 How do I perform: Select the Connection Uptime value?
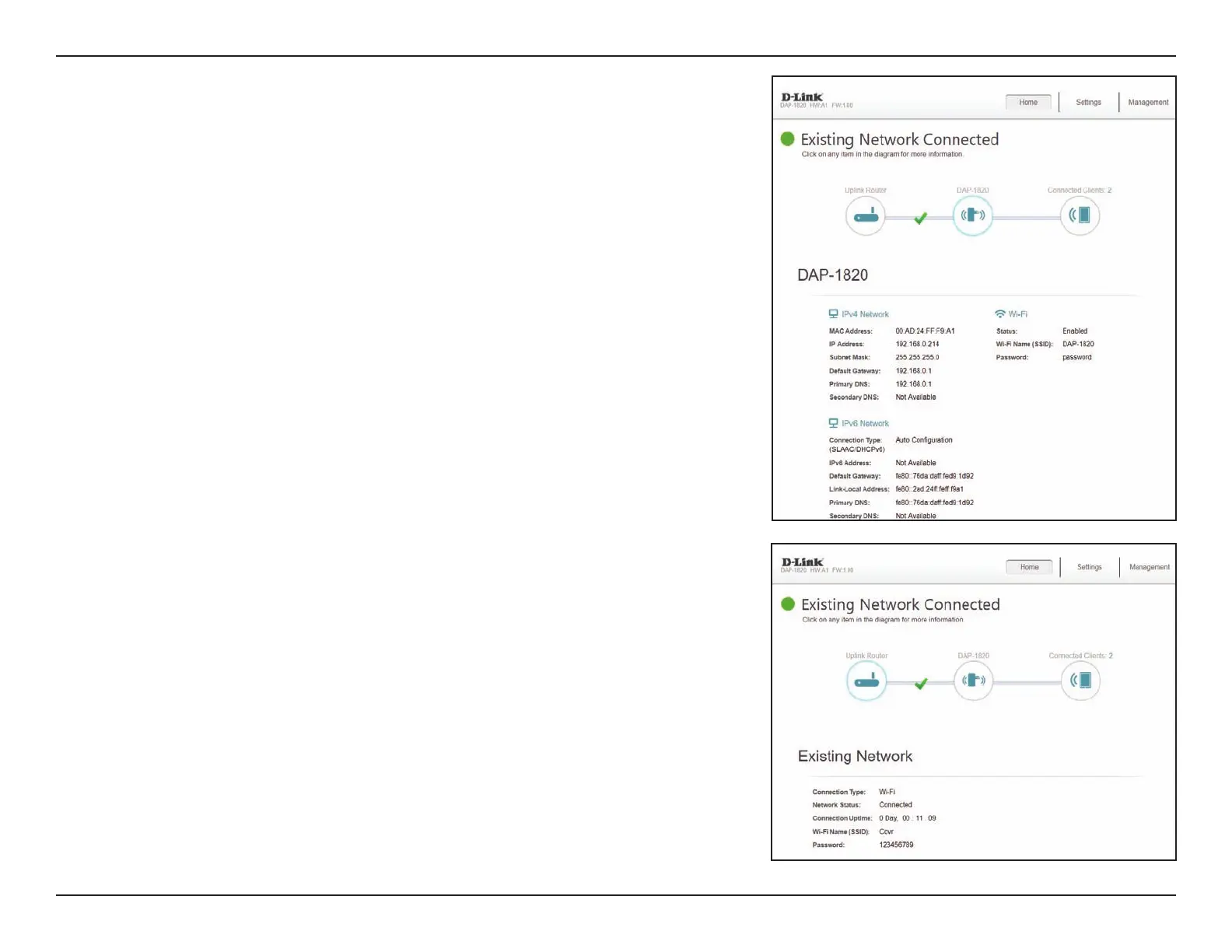point(908,818)
